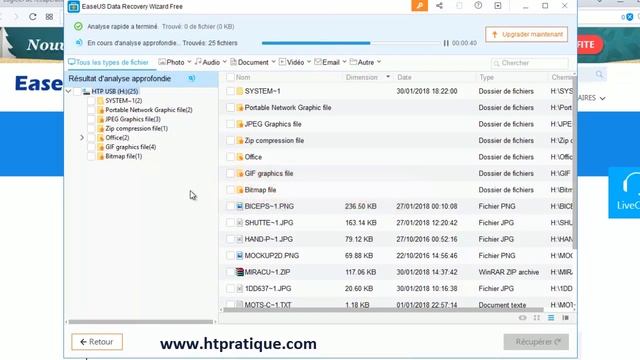Select Tous les types de fichier tab
This screenshot has width=640, height=360.
click(109, 62)
